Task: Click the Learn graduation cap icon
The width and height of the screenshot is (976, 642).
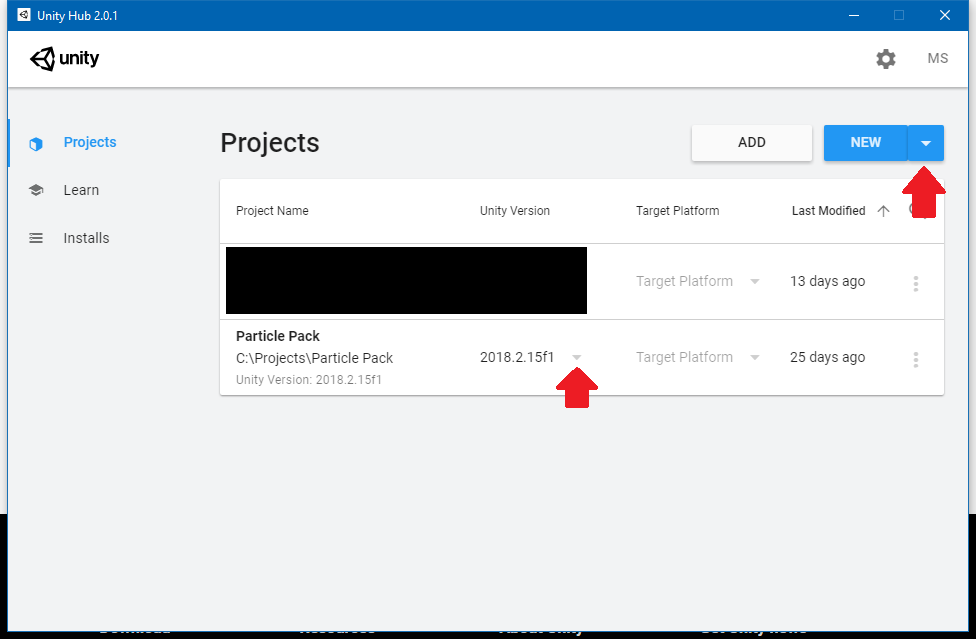Action: click(36, 191)
